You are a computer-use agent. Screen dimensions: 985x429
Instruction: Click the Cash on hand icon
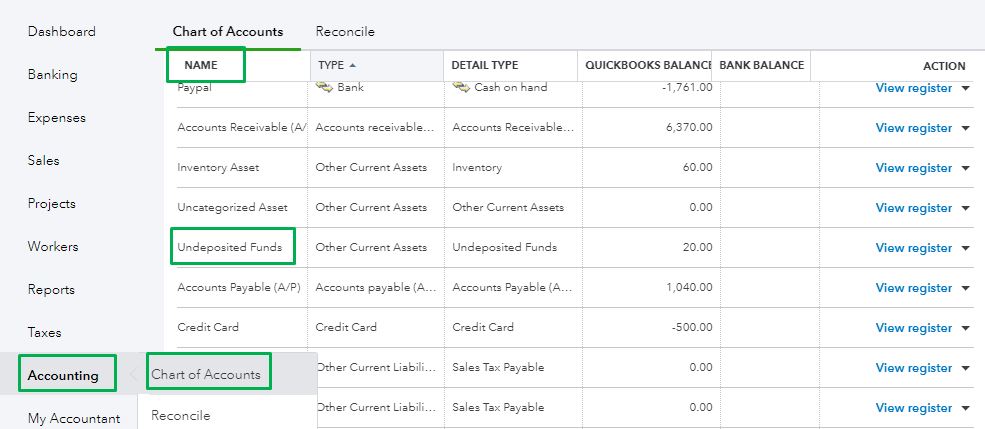click(460, 87)
